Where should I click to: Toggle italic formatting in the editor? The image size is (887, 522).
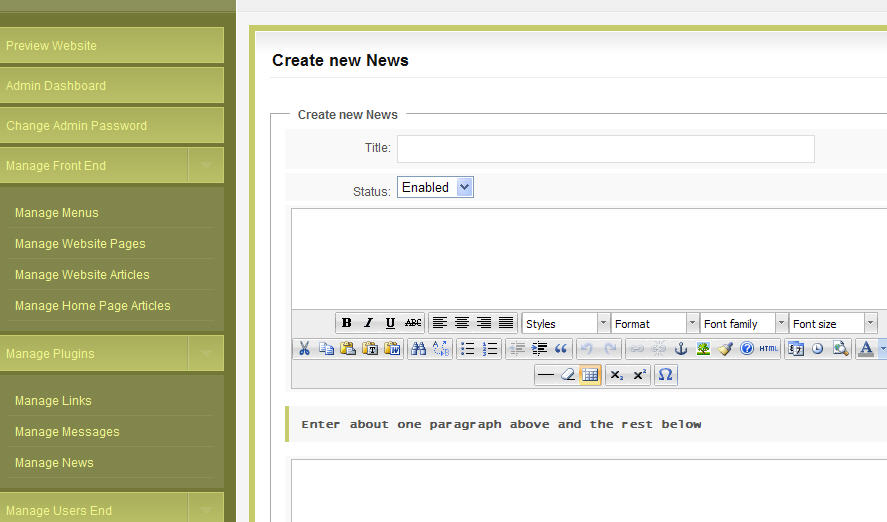[368, 323]
